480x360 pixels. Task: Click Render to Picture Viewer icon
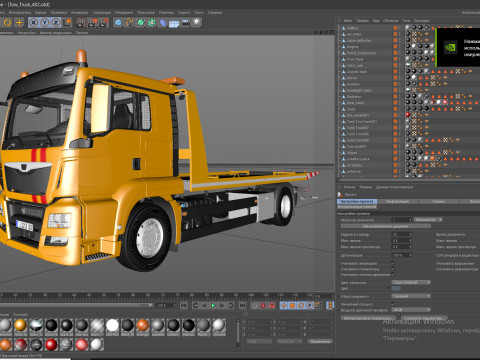[92, 23]
